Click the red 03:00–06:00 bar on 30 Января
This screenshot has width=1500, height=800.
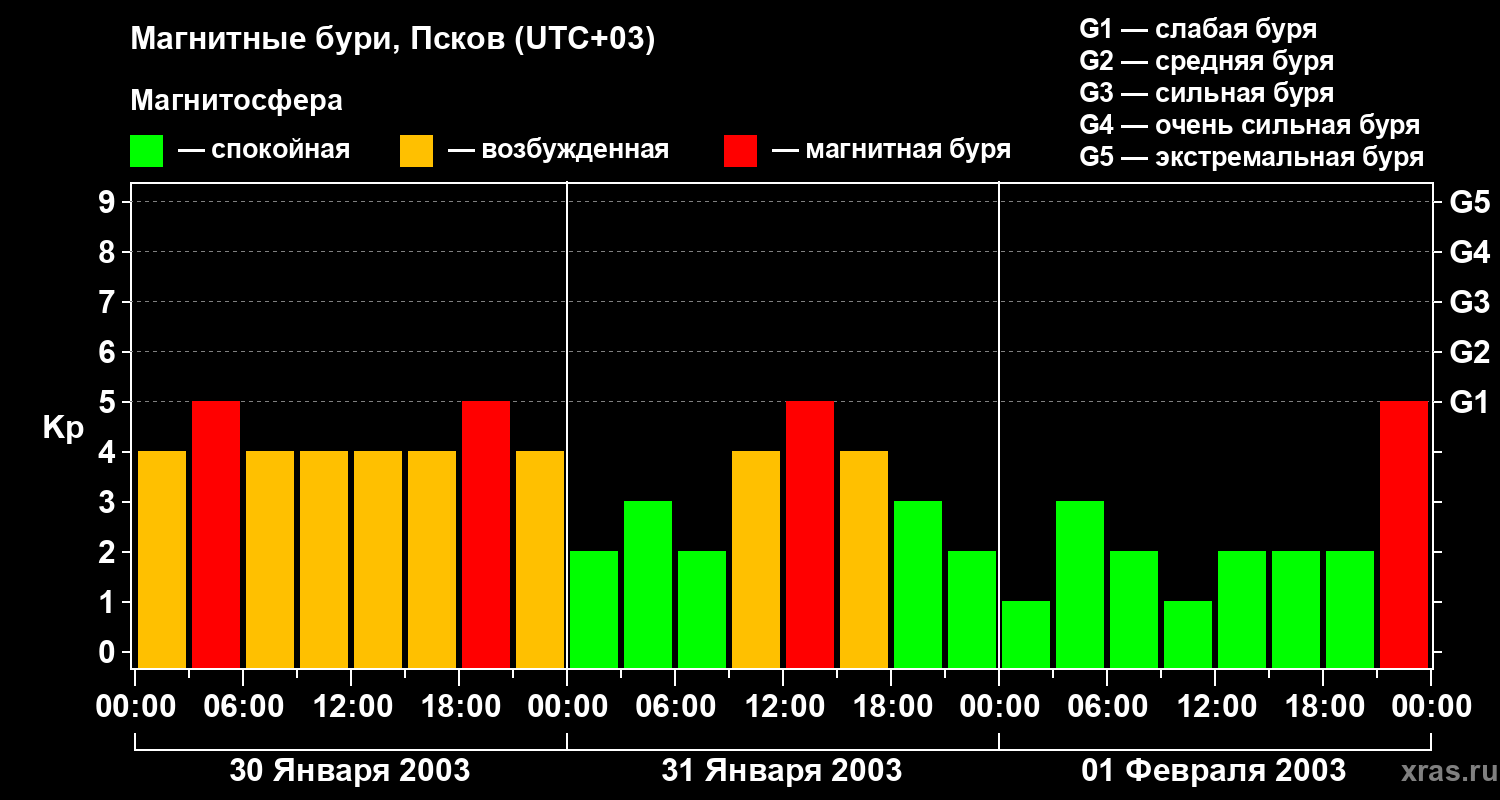pos(216,534)
